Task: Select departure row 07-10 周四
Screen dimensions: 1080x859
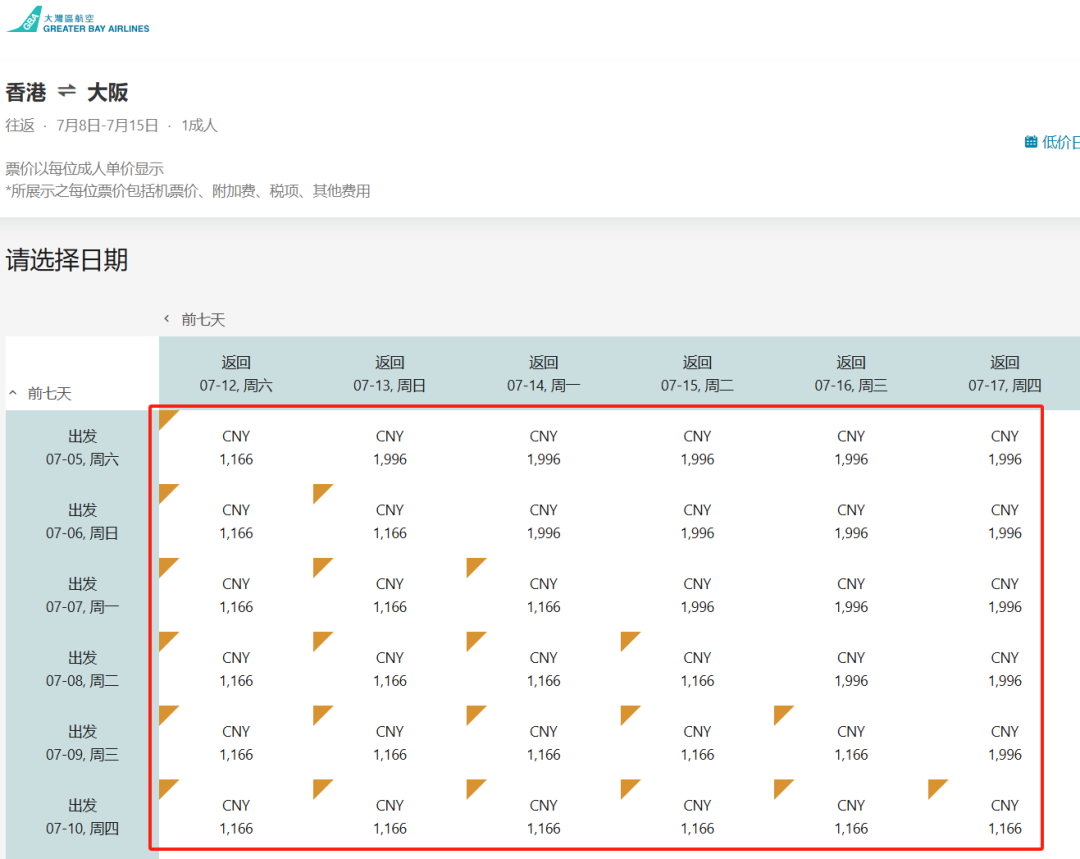Action: pyautogui.click(x=83, y=816)
